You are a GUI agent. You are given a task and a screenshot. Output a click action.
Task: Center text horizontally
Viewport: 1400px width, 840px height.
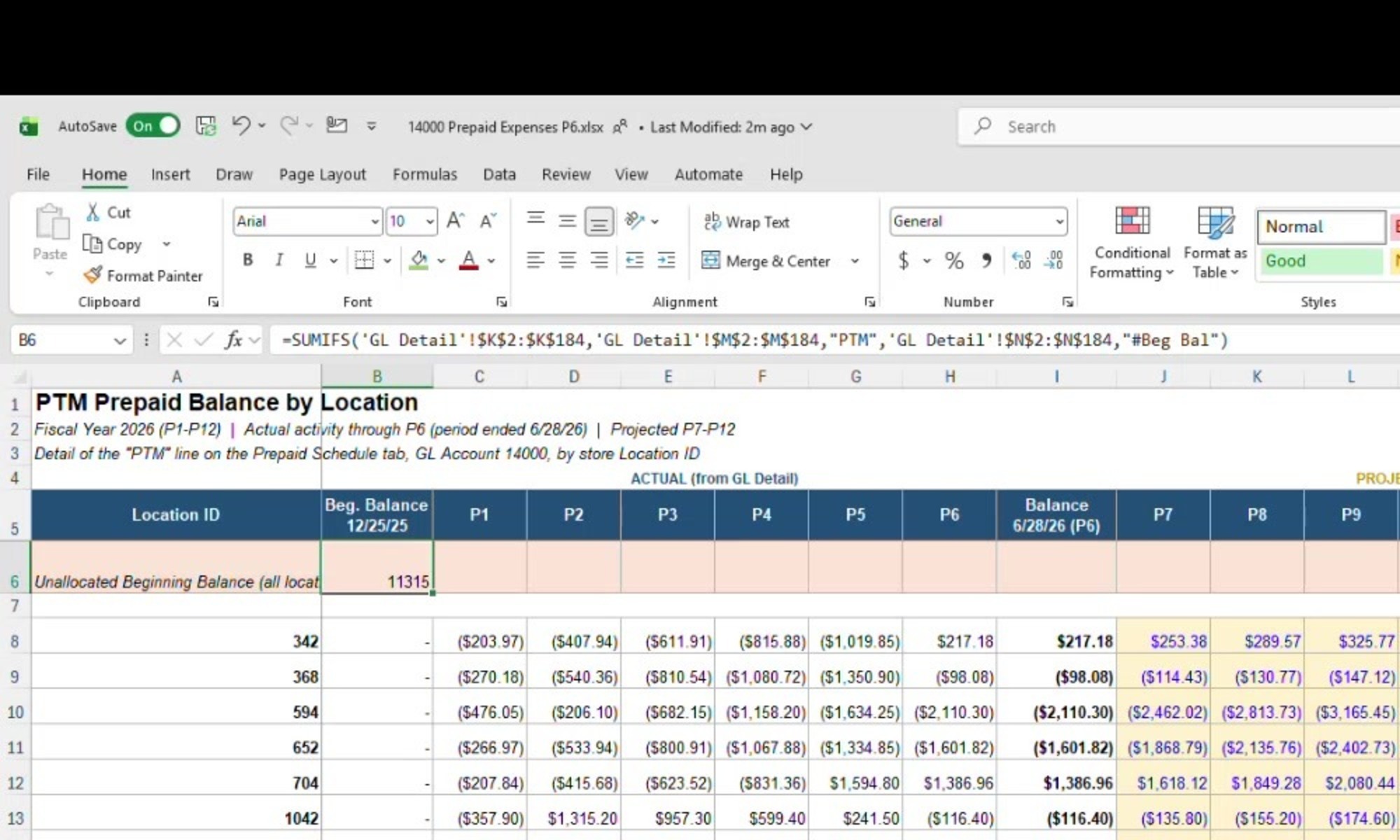[x=567, y=260]
